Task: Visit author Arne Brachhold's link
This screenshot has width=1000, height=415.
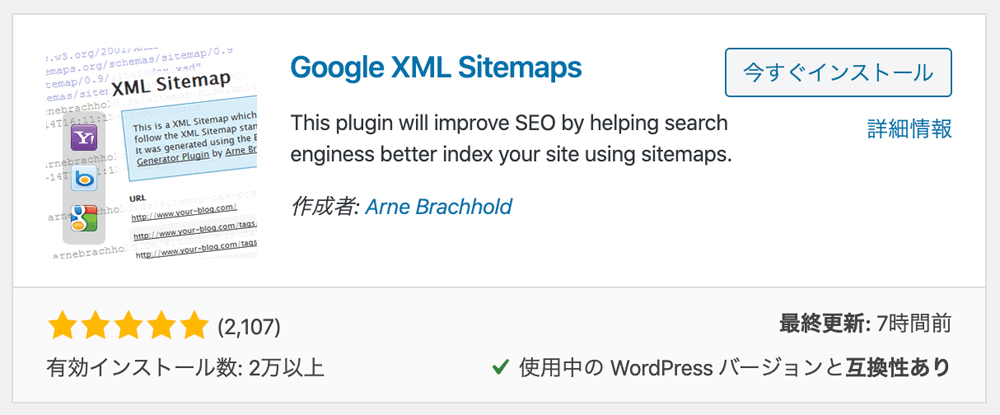Action: pos(439,207)
